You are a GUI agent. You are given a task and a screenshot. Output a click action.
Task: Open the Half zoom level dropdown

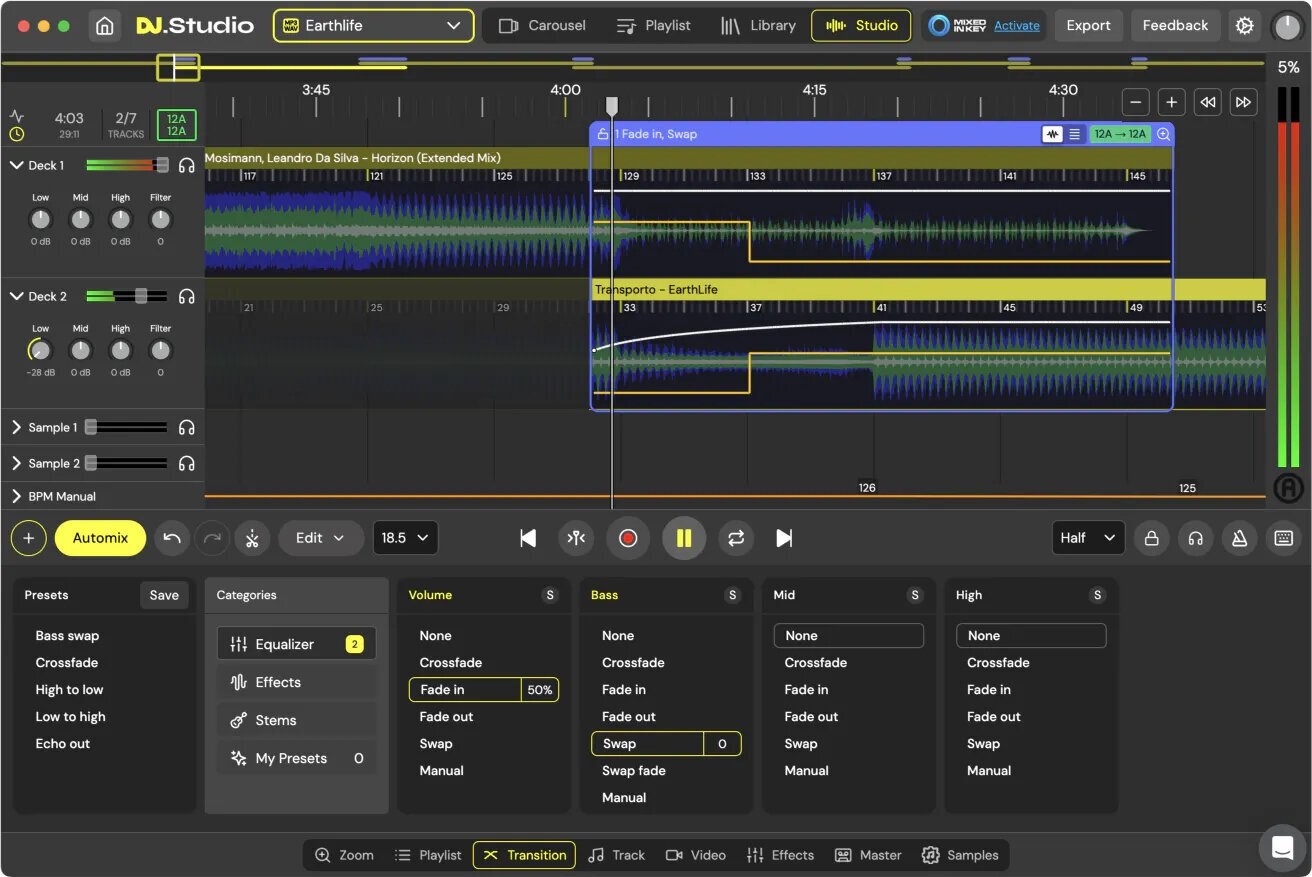tap(1087, 538)
